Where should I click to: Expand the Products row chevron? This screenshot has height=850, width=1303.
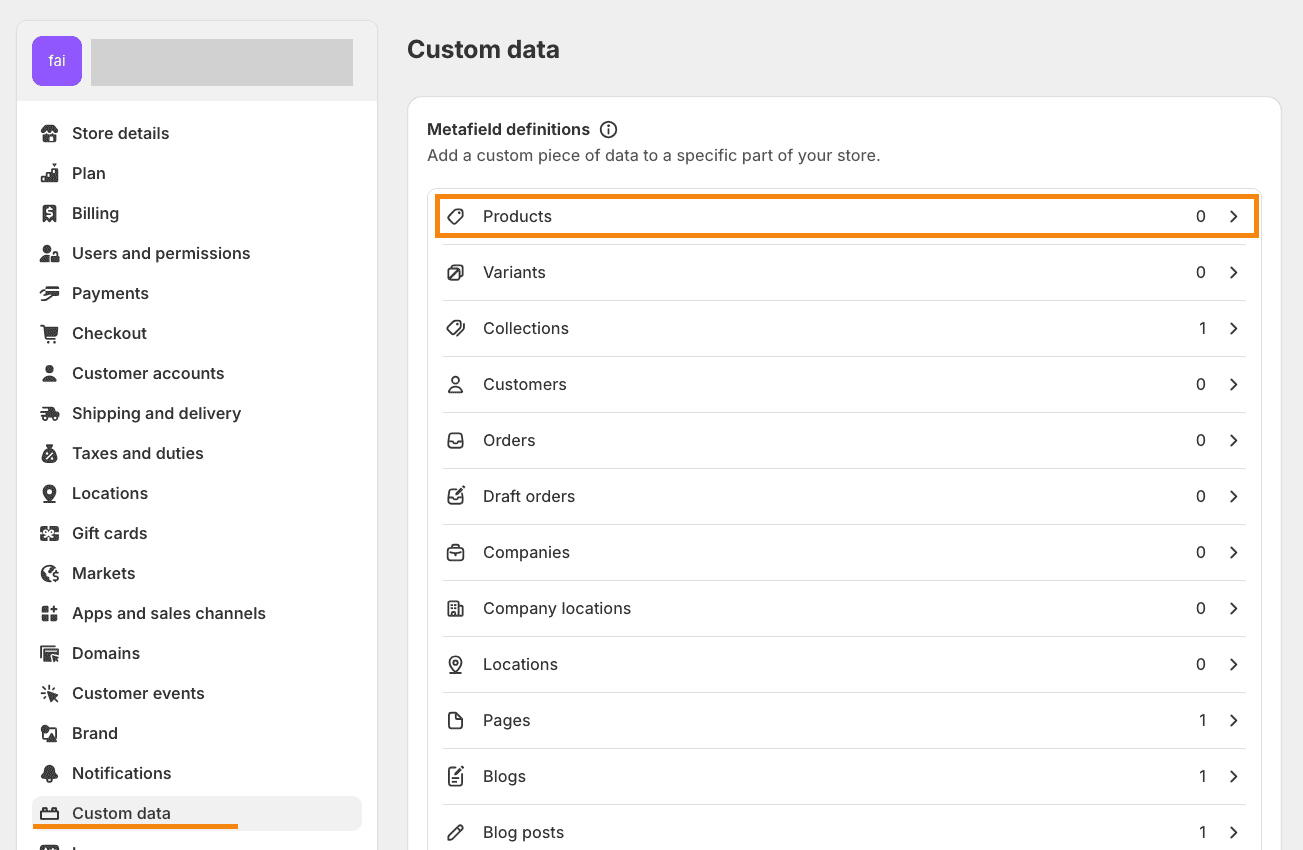tap(1234, 216)
